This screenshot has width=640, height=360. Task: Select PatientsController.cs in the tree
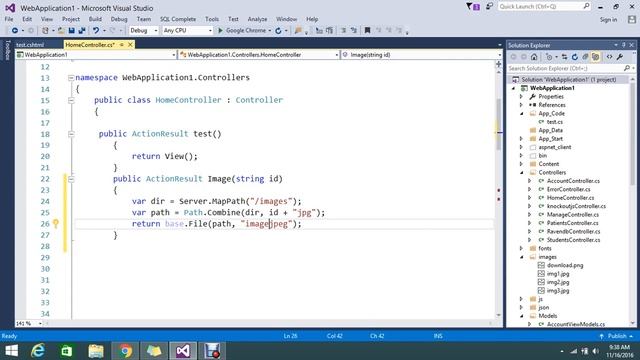573,223
